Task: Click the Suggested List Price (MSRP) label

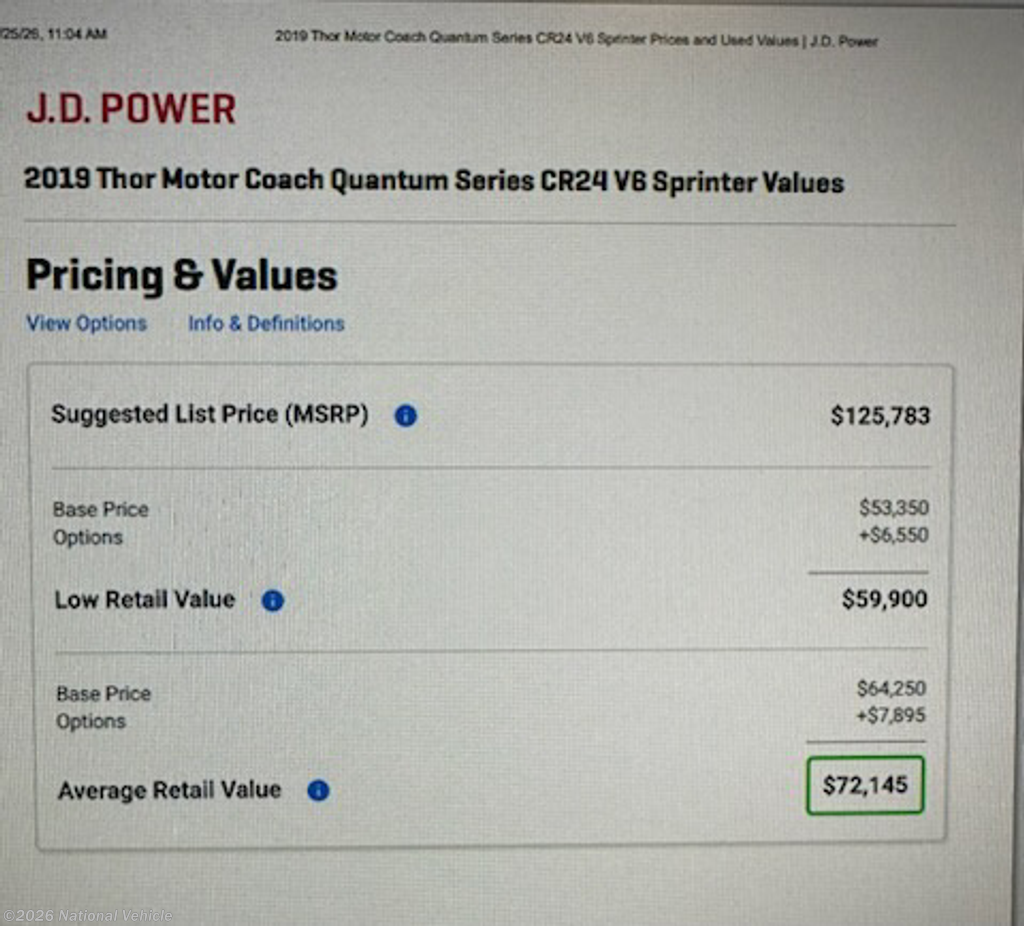Action: click(209, 415)
